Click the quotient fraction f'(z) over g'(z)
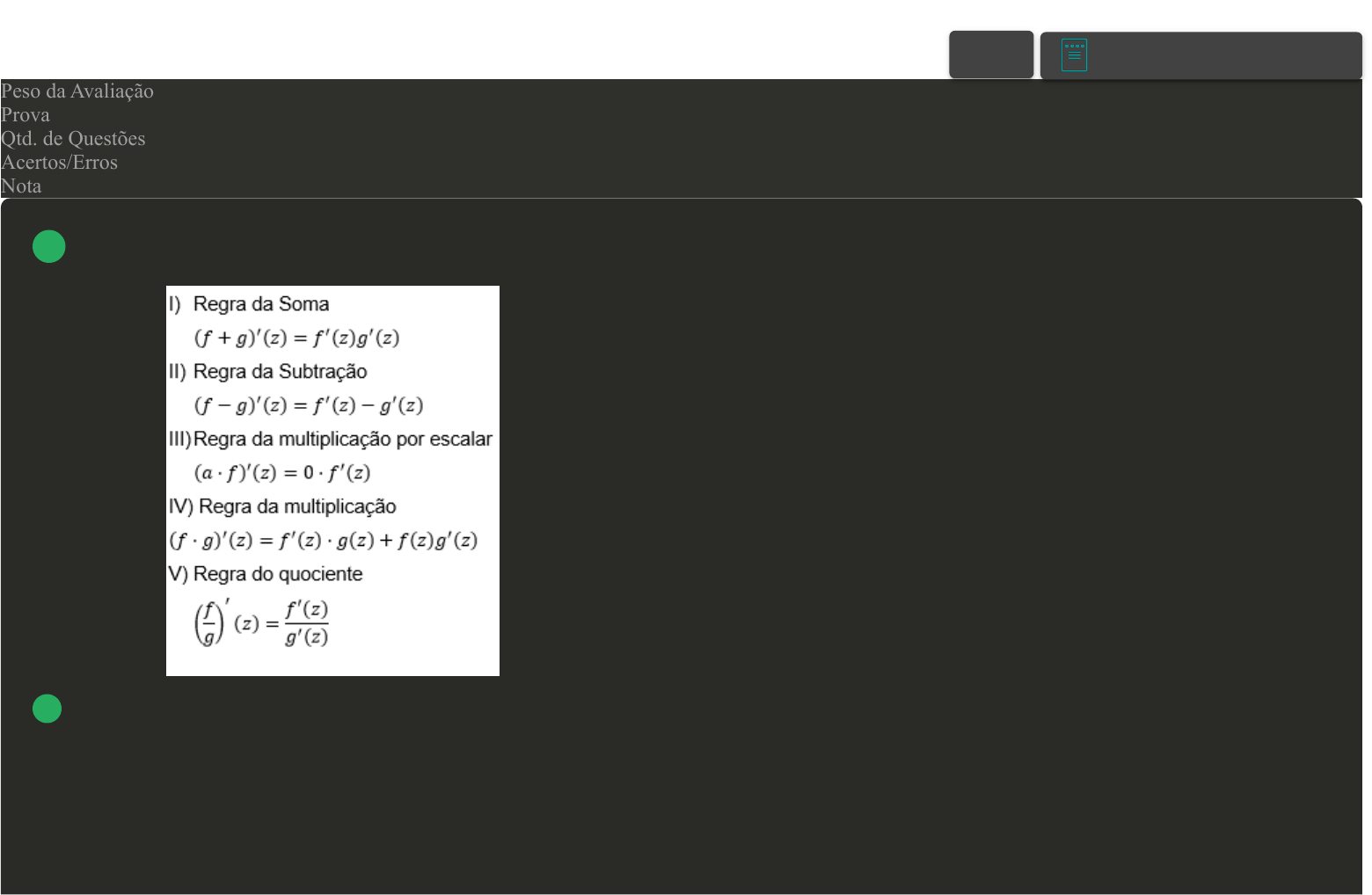The image size is (1372, 895). pyautogui.click(x=306, y=622)
